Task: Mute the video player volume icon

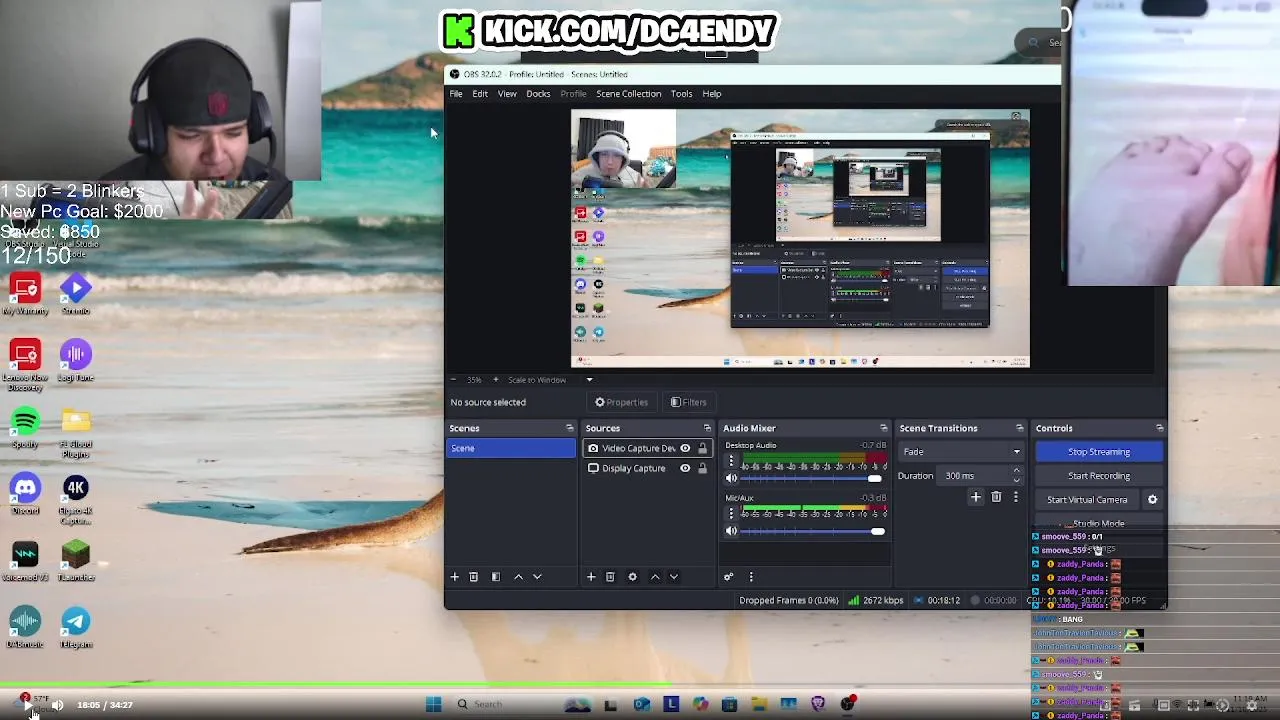Action: (x=57, y=705)
